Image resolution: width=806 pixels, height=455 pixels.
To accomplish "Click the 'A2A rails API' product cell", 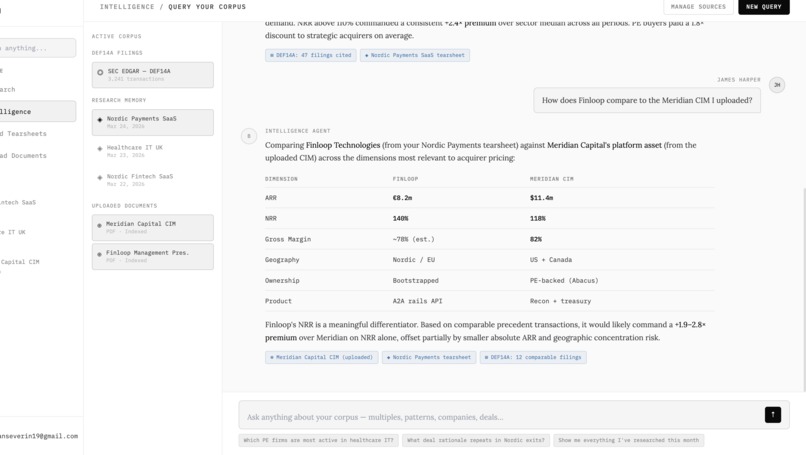I will pyautogui.click(x=417, y=301).
